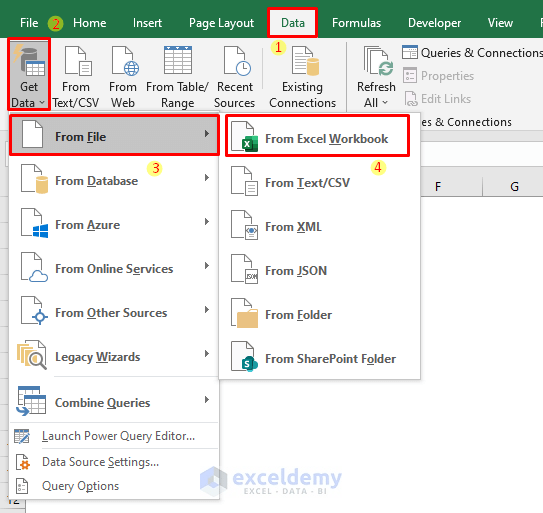Screen dimensions: 543x513
Task: Click the Combine Queries submenu arrow
Action: click(207, 400)
